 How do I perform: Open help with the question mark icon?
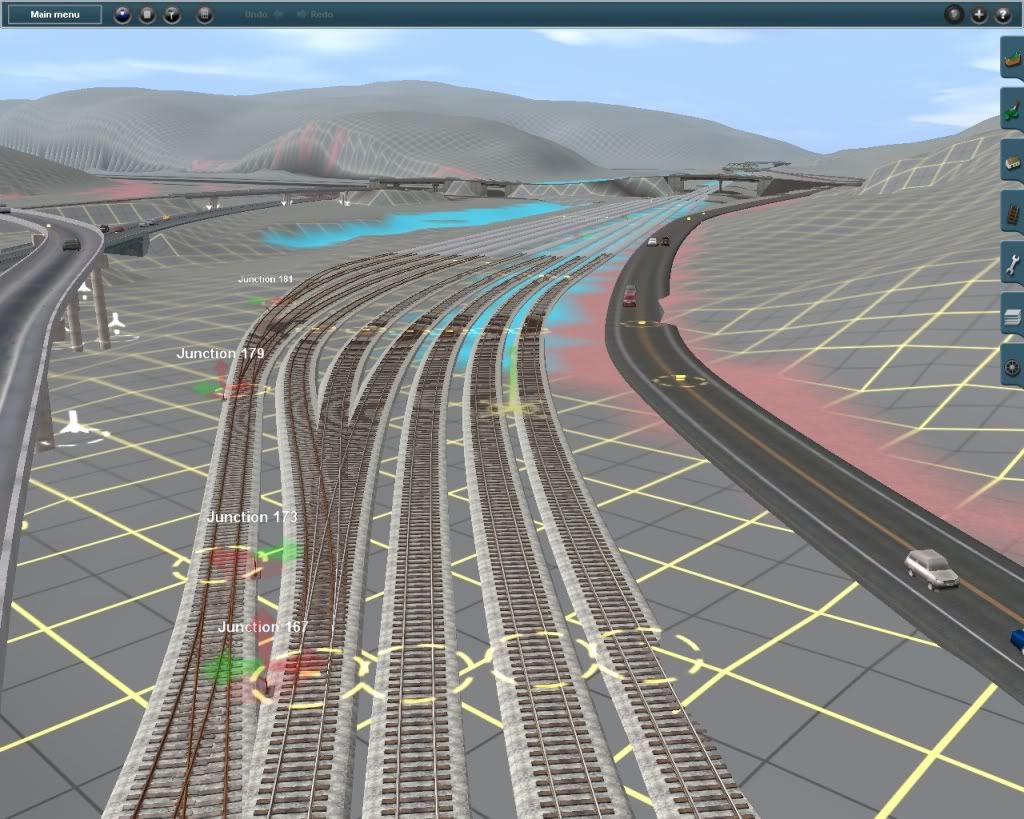(1002, 14)
